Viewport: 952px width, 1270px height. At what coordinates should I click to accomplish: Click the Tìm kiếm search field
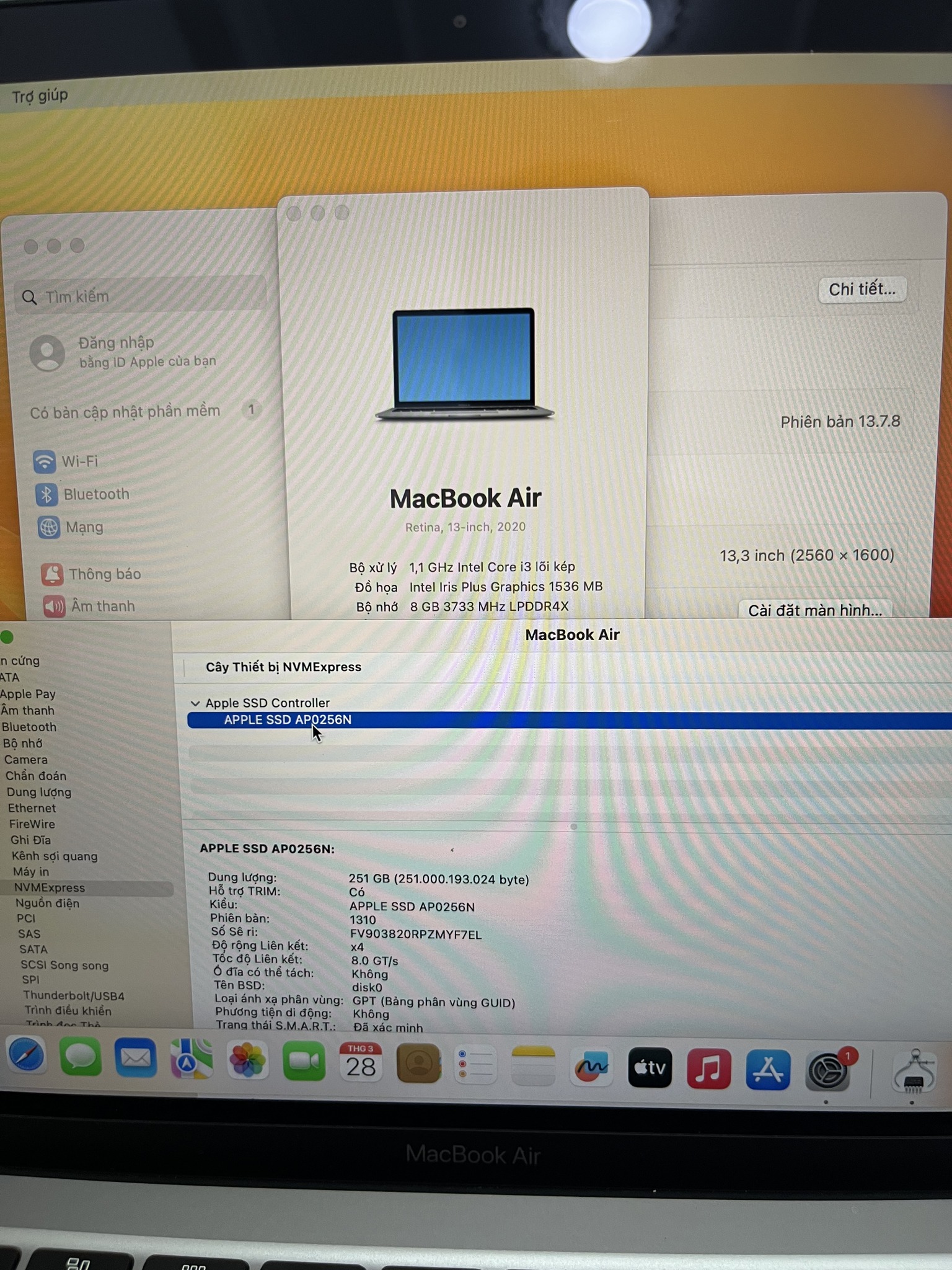tap(141, 296)
